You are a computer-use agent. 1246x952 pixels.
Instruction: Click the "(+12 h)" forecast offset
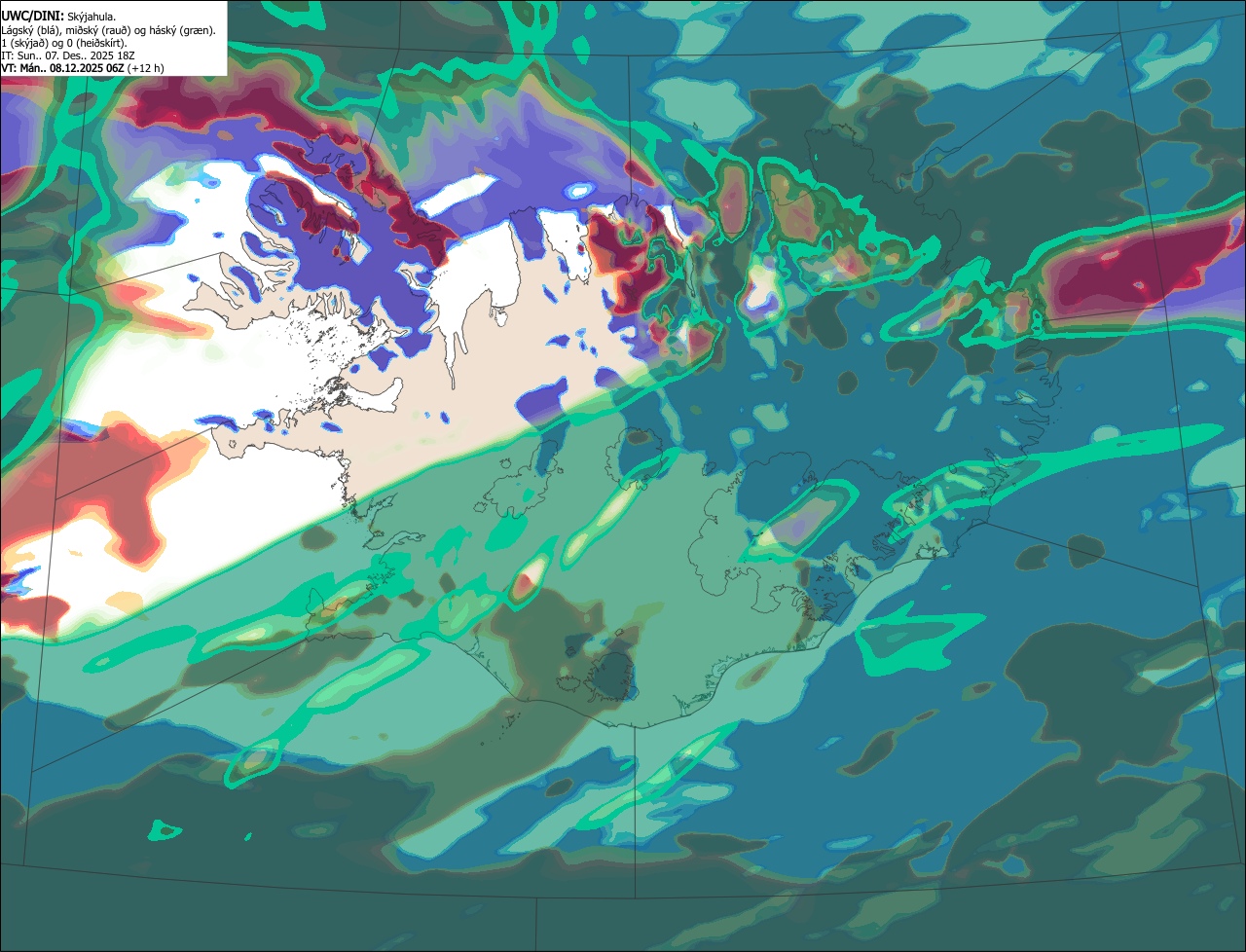(145, 68)
